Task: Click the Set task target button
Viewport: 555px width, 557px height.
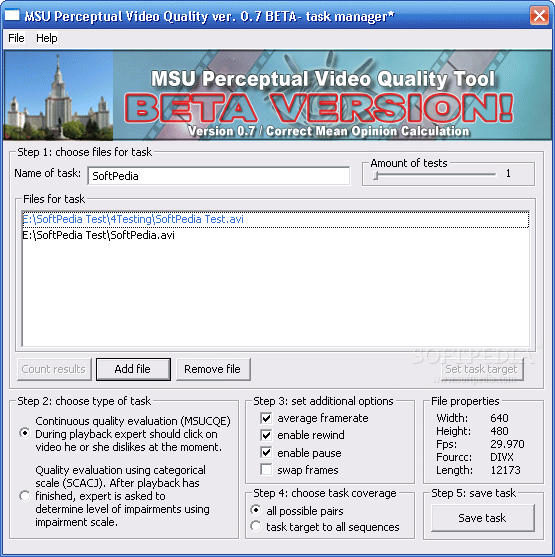Action: pos(481,369)
